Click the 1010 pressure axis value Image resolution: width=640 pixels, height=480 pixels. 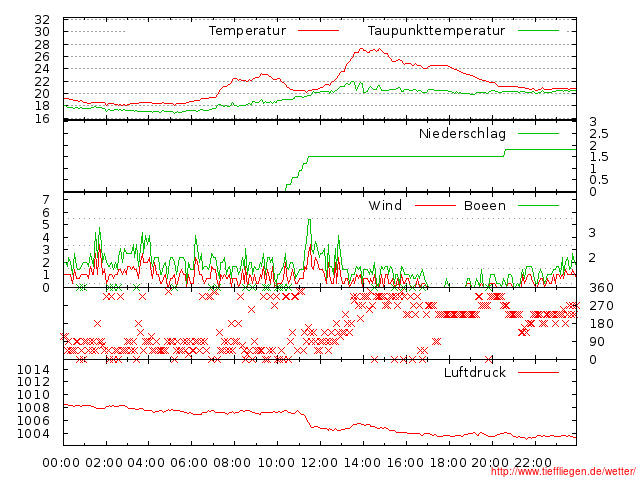[33, 395]
